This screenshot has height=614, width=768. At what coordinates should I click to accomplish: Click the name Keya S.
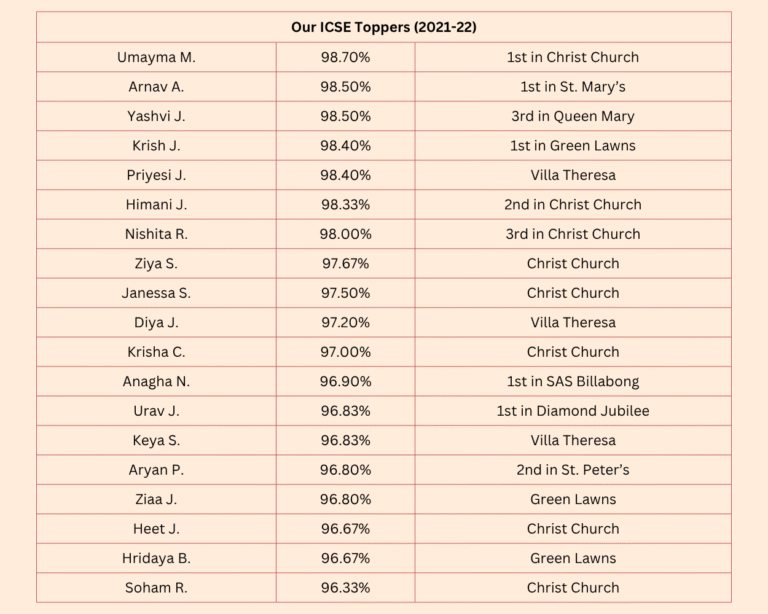click(156, 440)
